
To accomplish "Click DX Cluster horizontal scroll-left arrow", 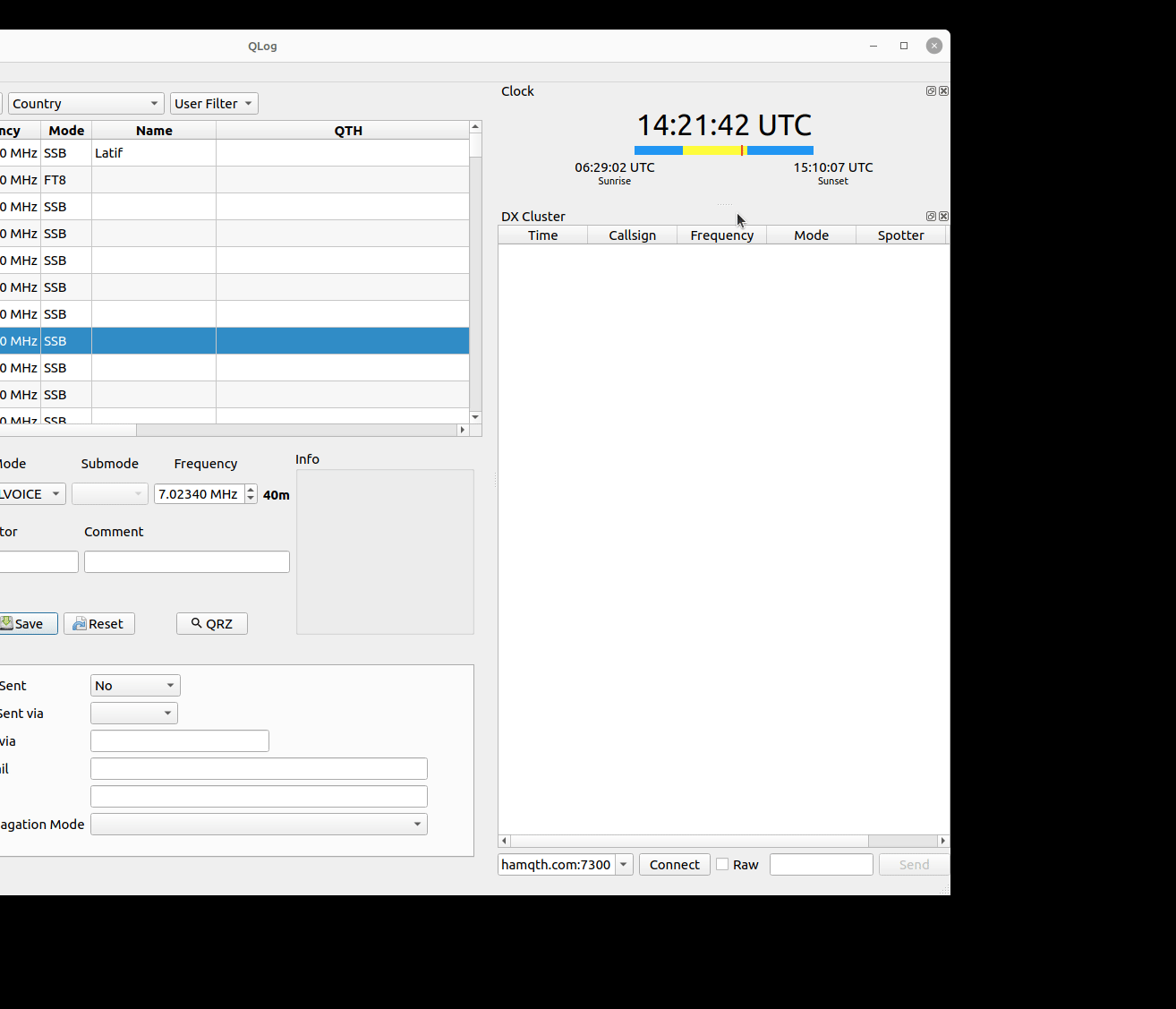I will (x=504, y=841).
